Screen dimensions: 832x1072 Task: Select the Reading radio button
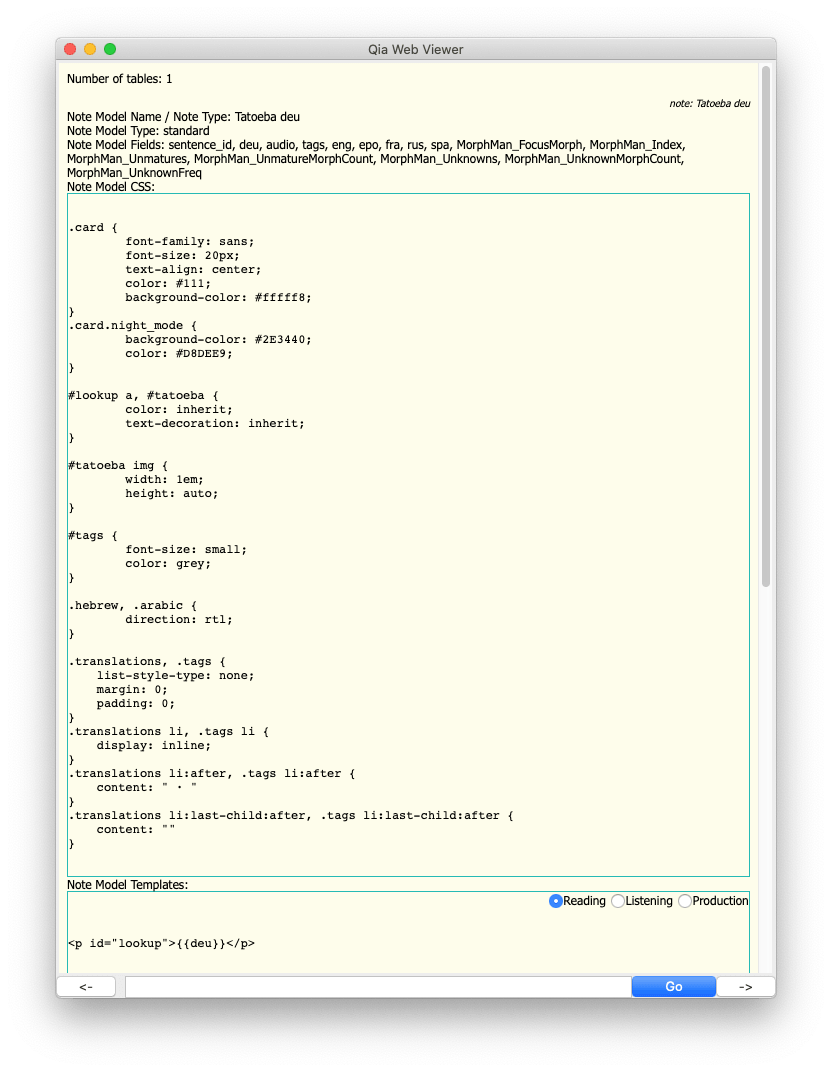click(556, 901)
